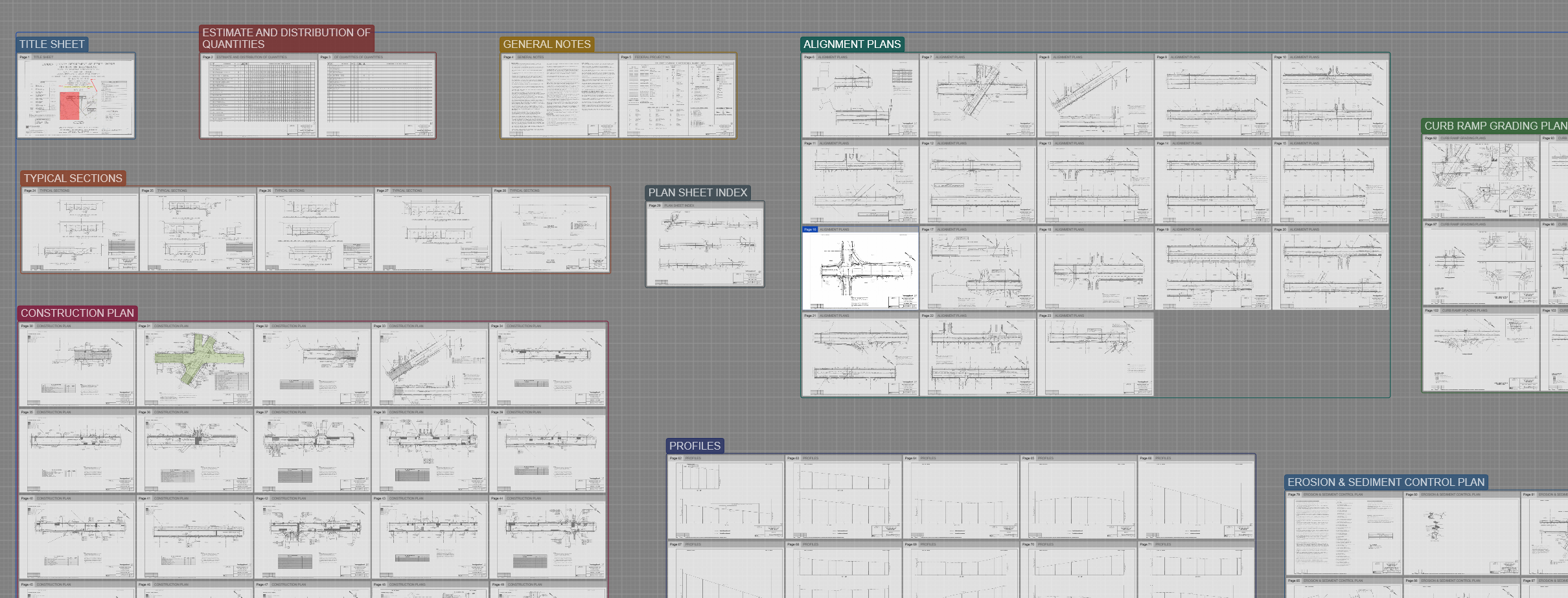Screen dimensions: 1568x598
Task: Select the CONSTRUCTION PLAN group label
Action: pos(77,313)
